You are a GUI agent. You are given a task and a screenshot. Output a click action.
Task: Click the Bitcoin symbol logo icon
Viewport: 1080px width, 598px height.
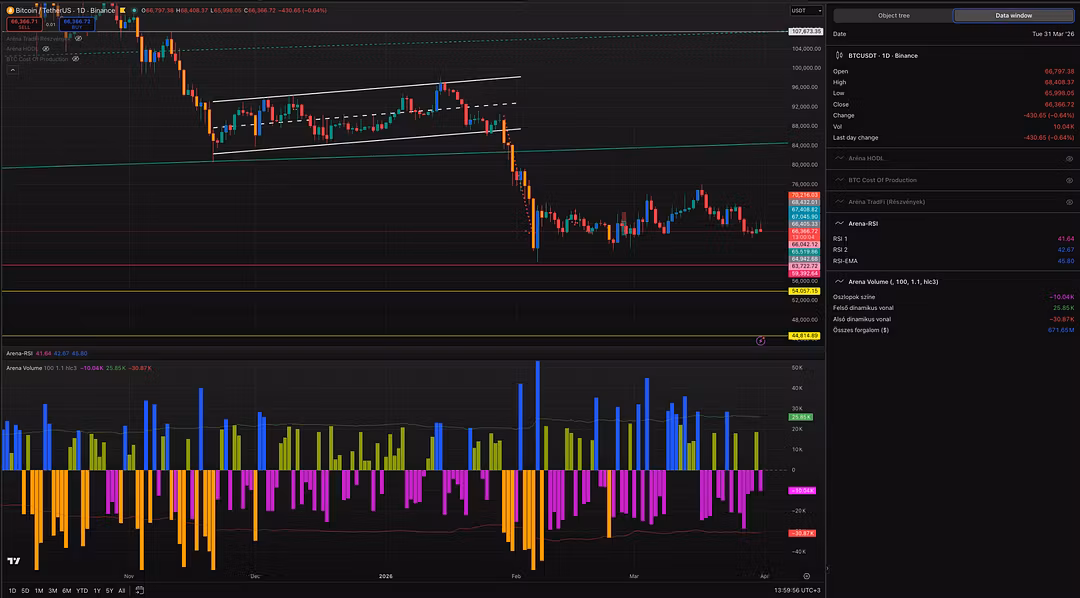8,10
